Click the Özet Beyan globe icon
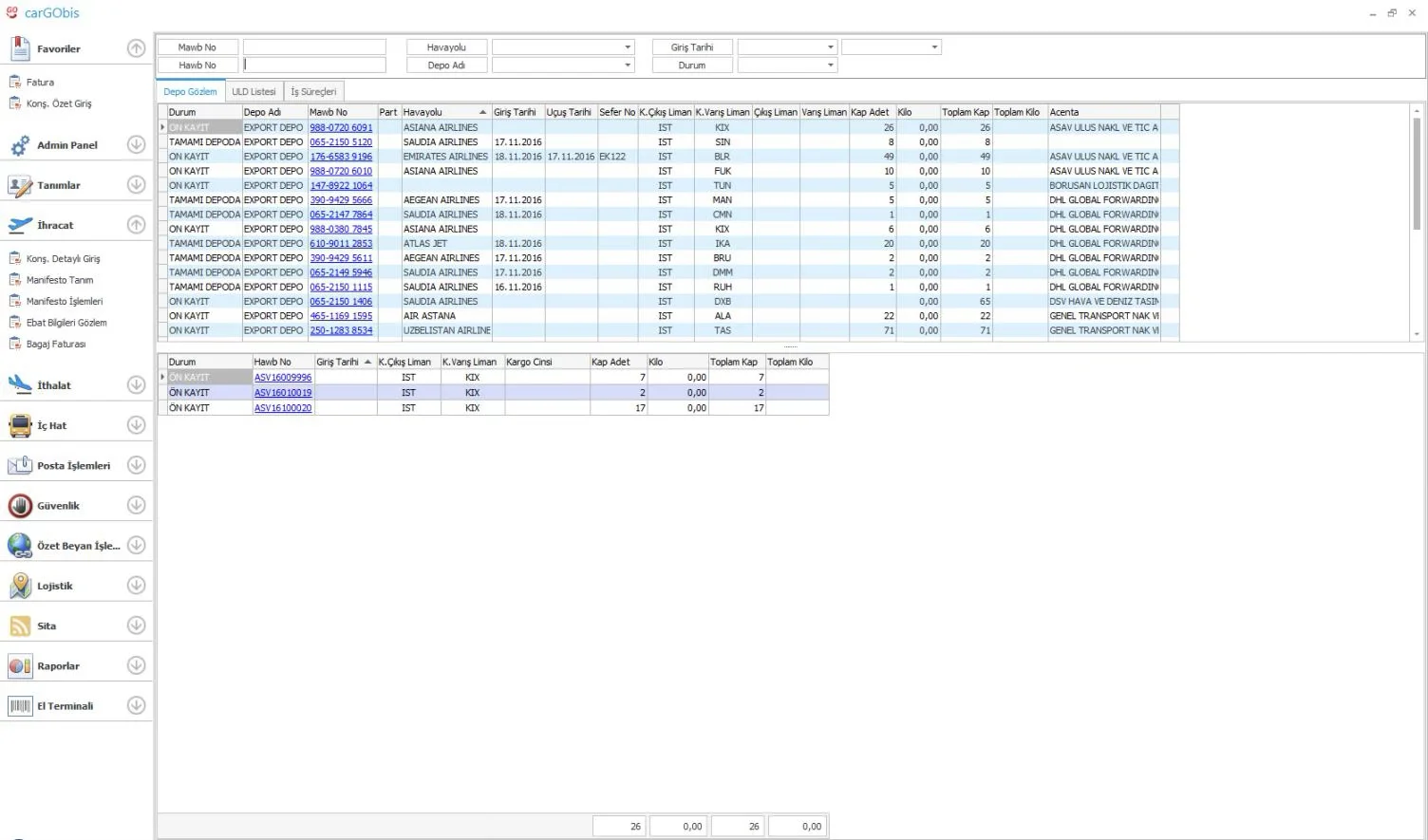The image size is (1428, 840). [20, 546]
